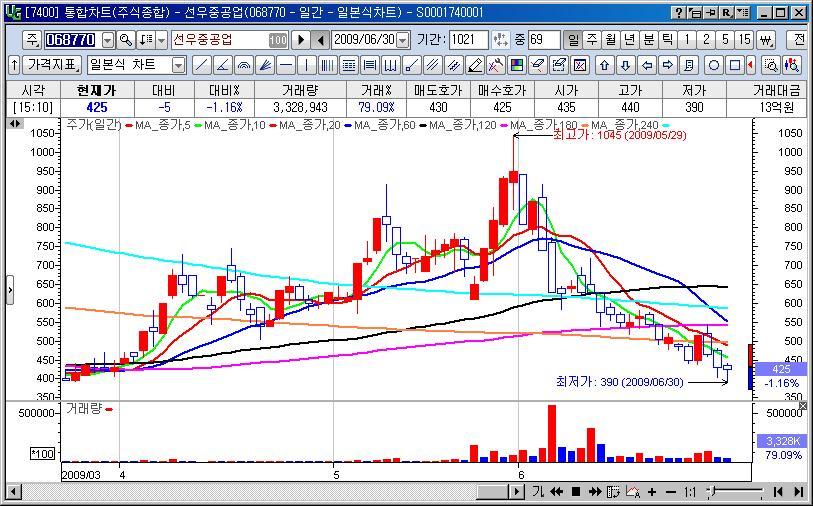This screenshot has height=506, width=813.
Task: Select the parallel diagonal lines tool
Action: click(433, 65)
